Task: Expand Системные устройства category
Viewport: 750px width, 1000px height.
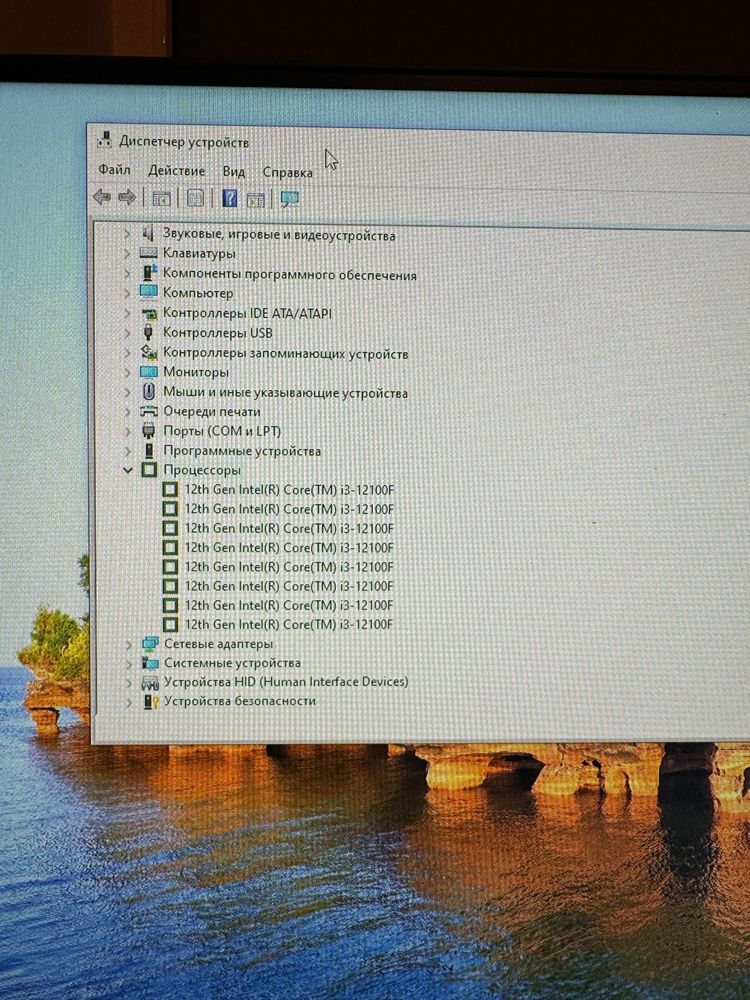Action: point(129,663)
